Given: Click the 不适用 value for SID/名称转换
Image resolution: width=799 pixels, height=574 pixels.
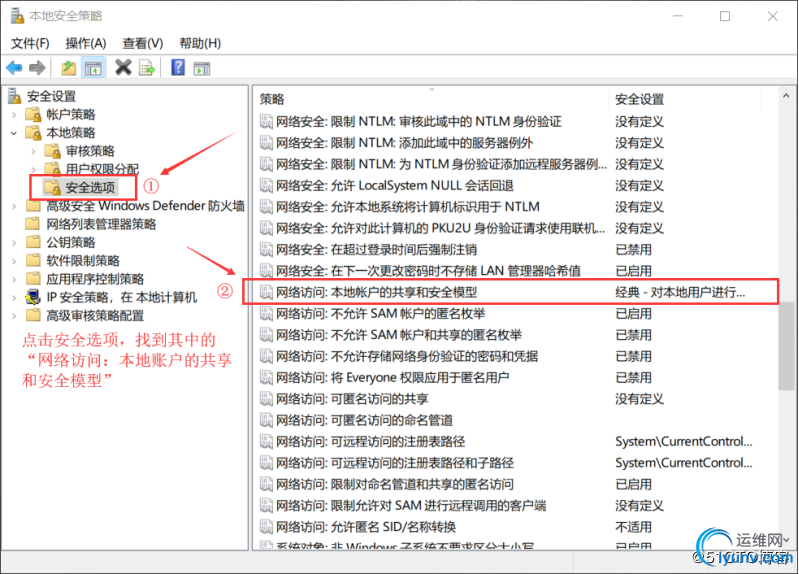Looking at the screenshot, I should tap(633, 527).
